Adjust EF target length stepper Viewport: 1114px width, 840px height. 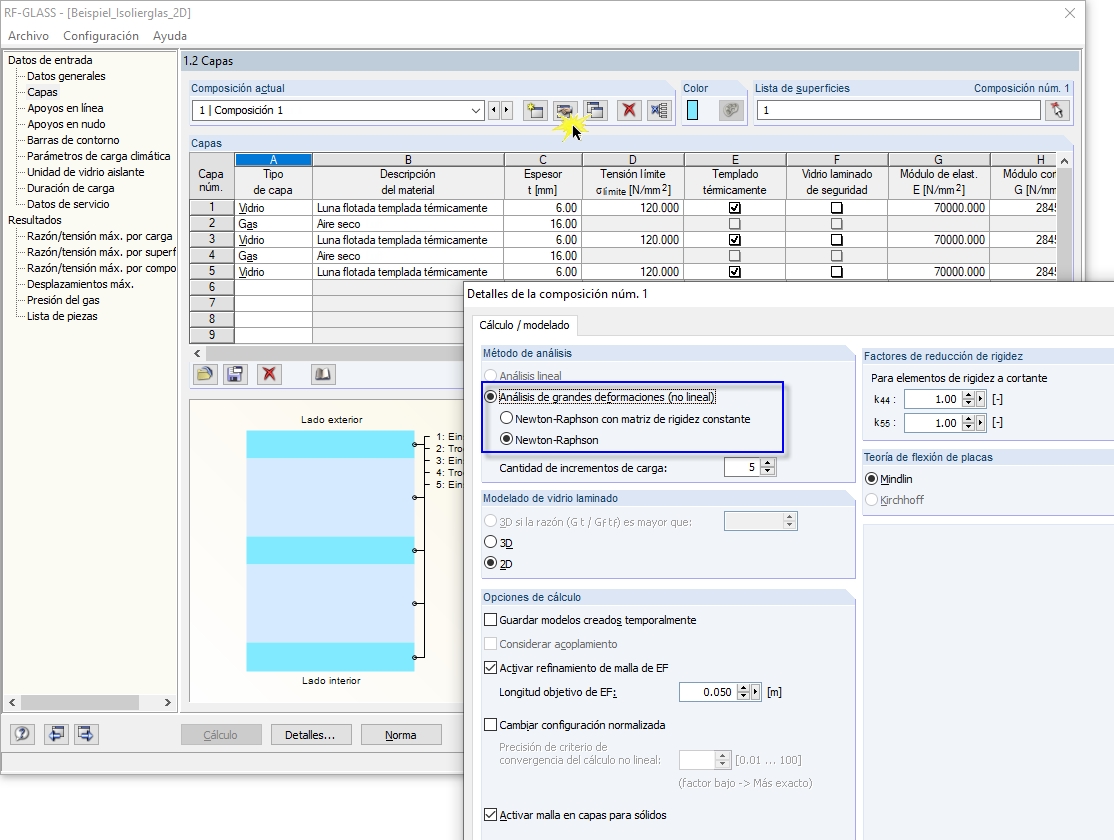point(743,692)
